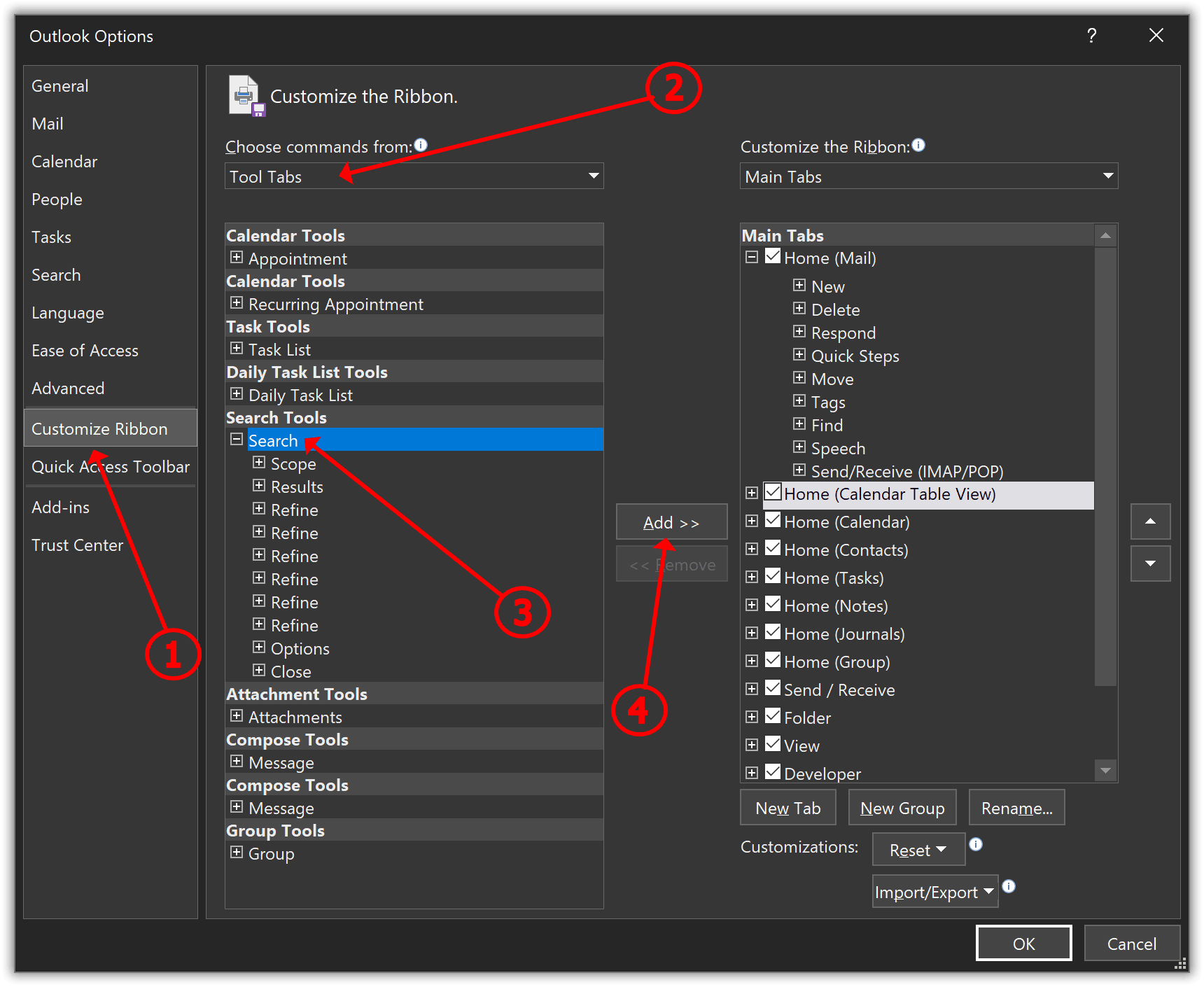The height and width of the screenshot is (987, 1204).
Task: Open the Tool Tabs commands dropdown
Action: [414, 176]
